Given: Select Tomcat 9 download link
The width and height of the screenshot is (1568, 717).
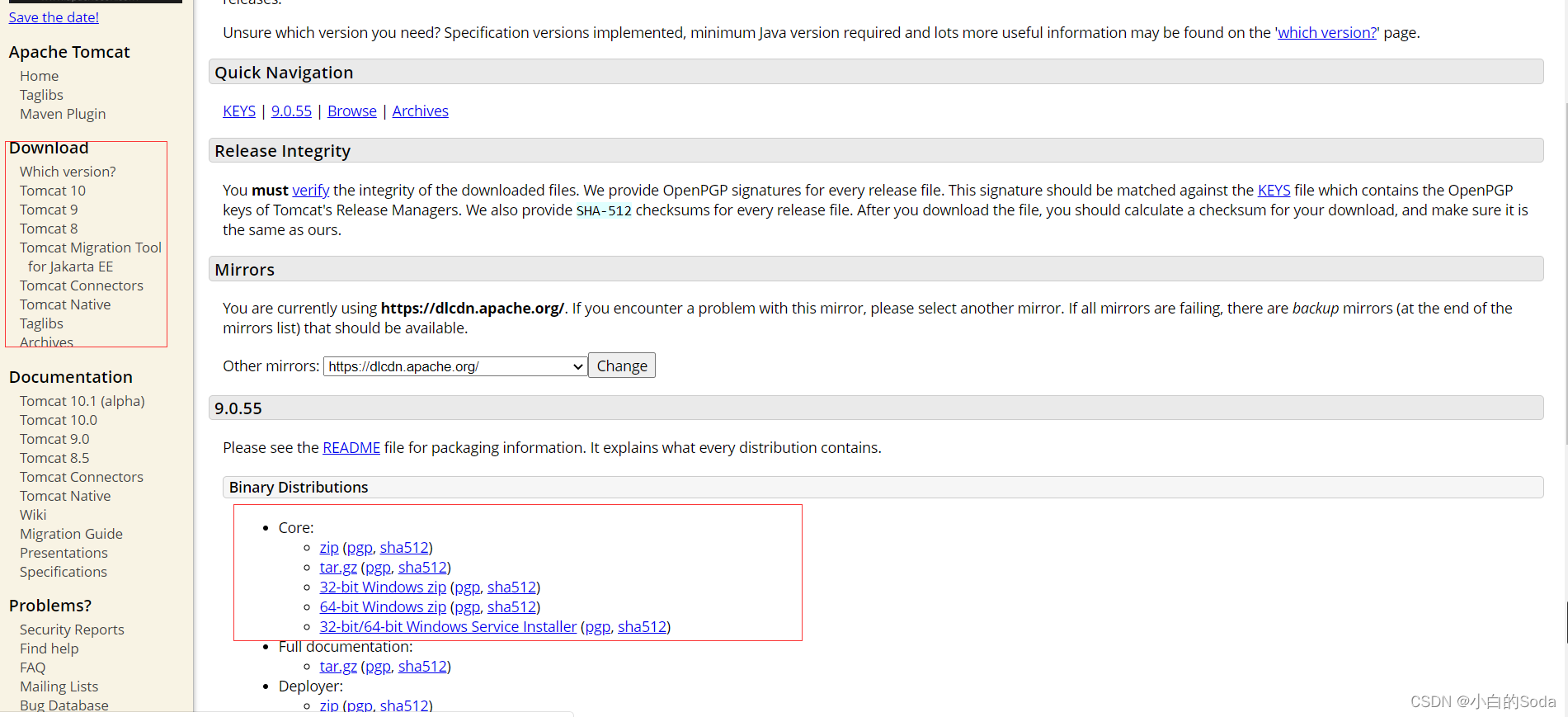Looking at the screenshot, I should (x=49, y=210).
